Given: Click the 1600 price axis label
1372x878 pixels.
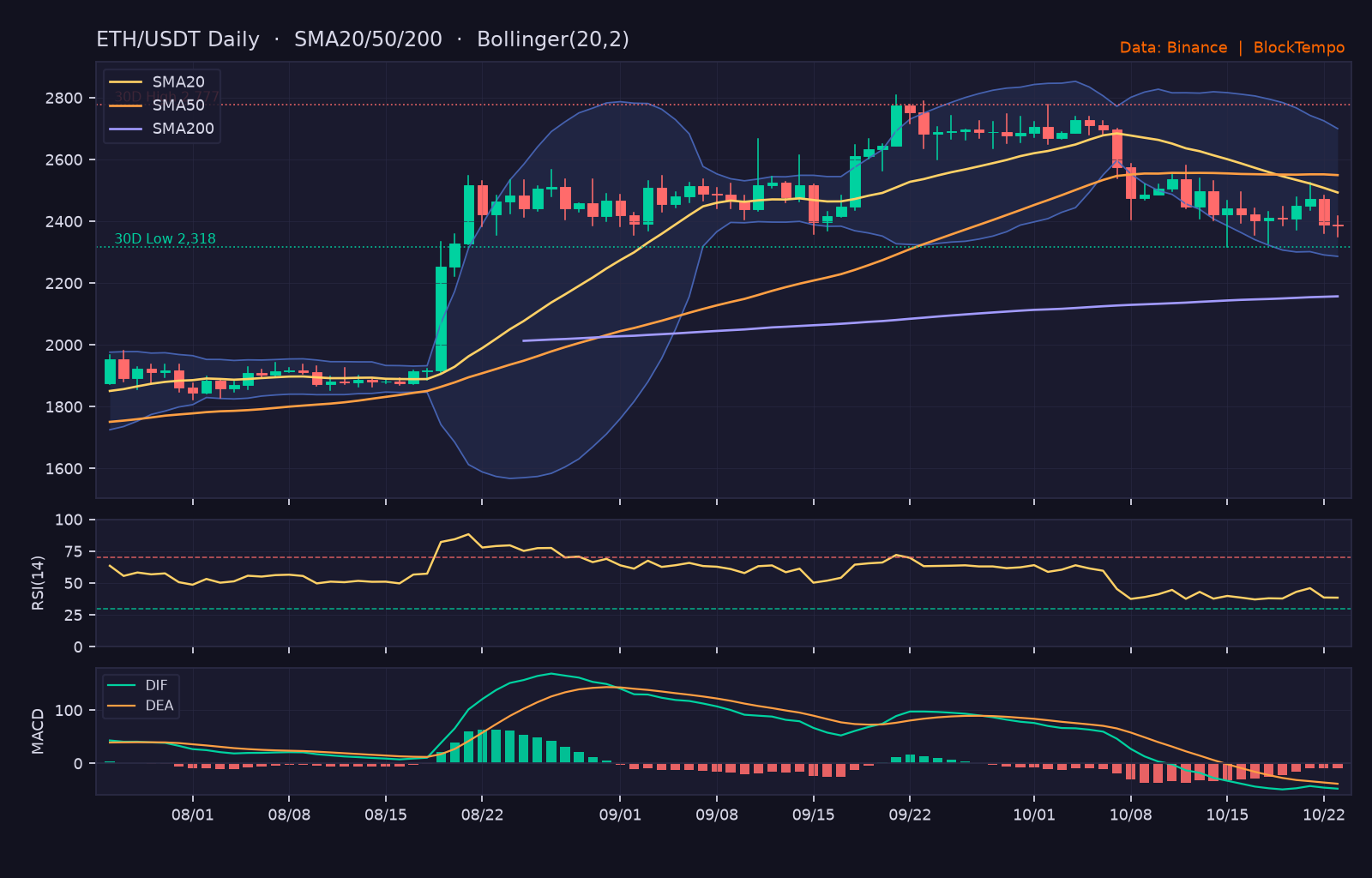Looking at the screenshot, I should point(64,469).
